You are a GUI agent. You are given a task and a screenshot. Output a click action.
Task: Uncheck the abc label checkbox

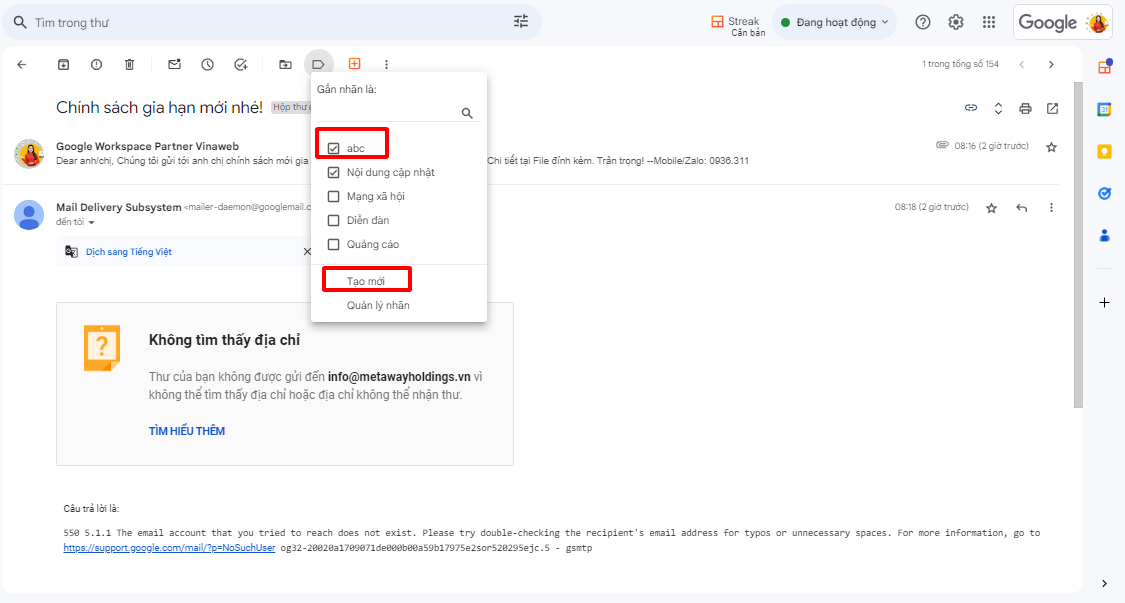pos(334,148)
